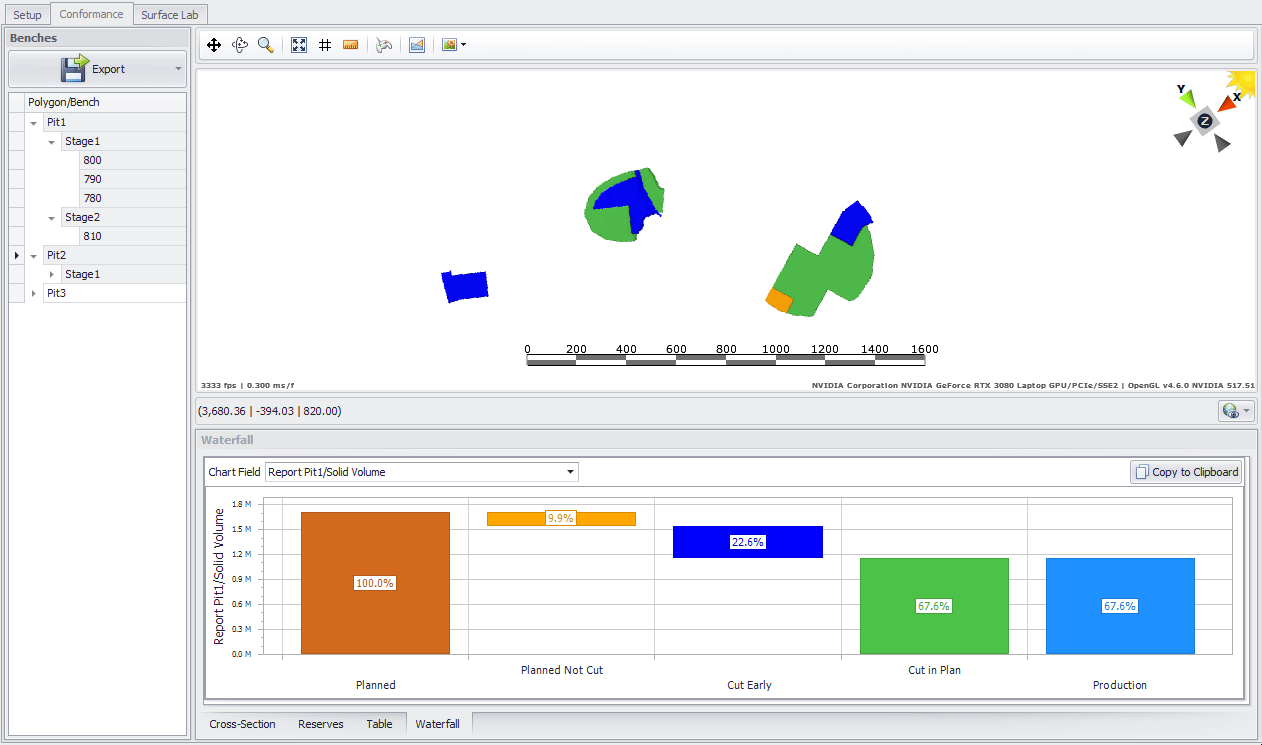Open the Chart Field combo box

pyautogui.click(x=422, y=472)
